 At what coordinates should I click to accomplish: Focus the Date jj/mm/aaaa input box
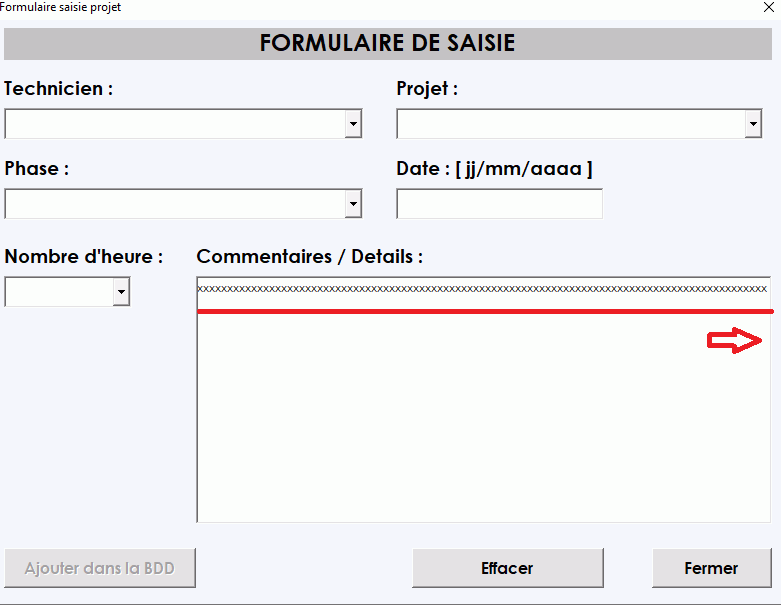coord(499,204)
